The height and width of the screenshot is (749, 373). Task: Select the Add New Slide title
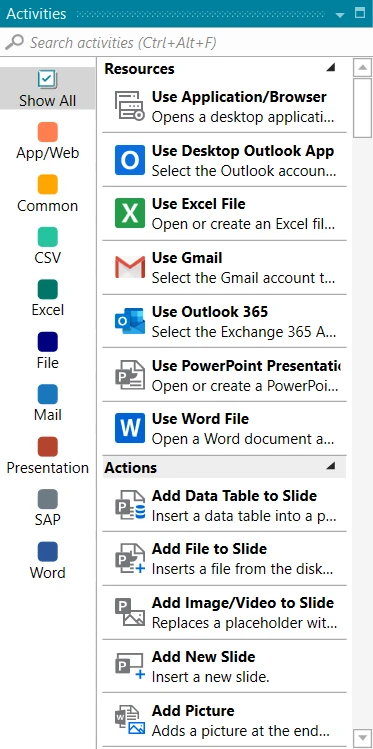[x=203, y=657]
